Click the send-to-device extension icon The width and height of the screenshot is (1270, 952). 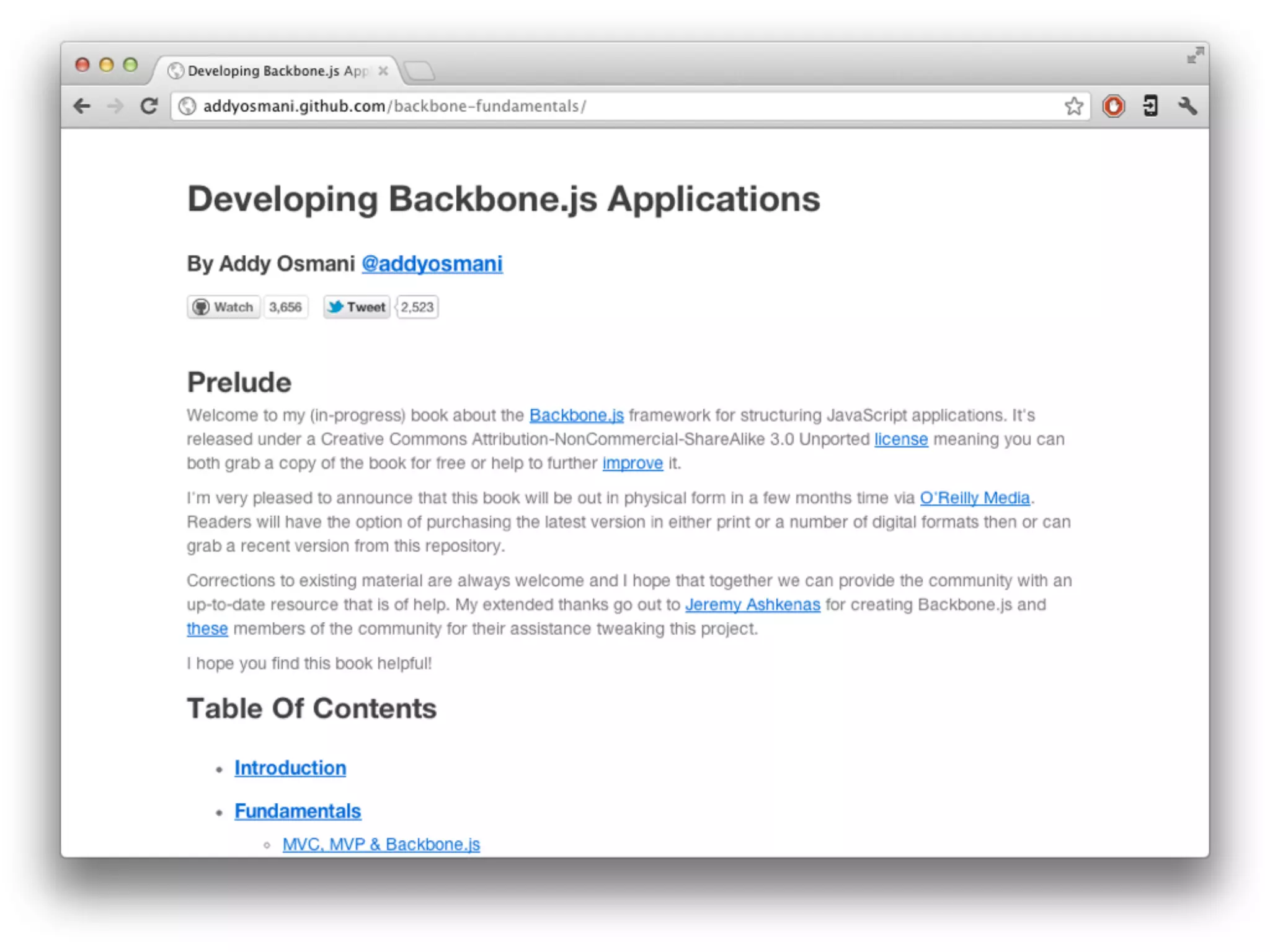point(1150,106)
